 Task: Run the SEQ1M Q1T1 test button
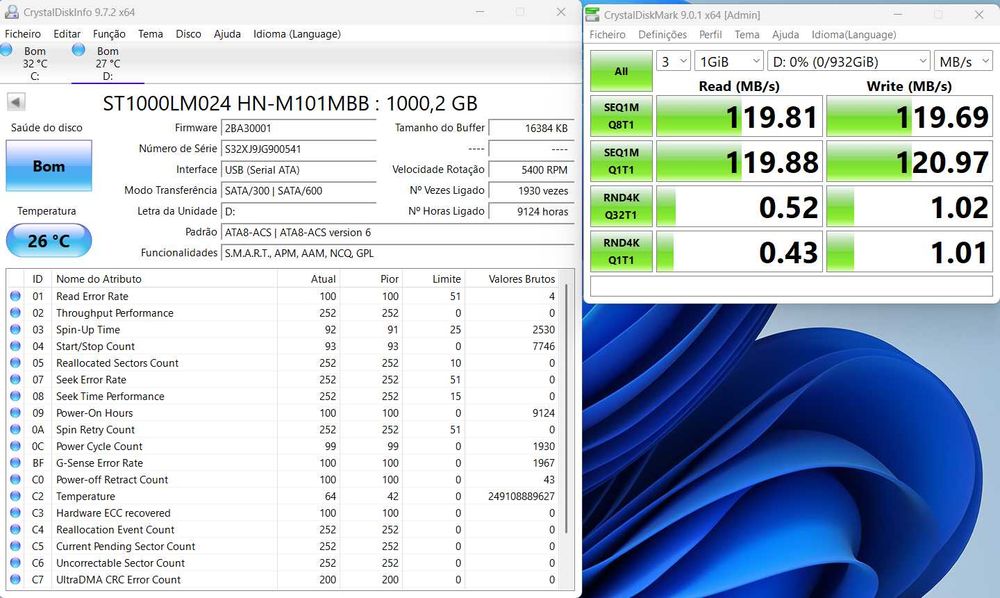point(621,161)
